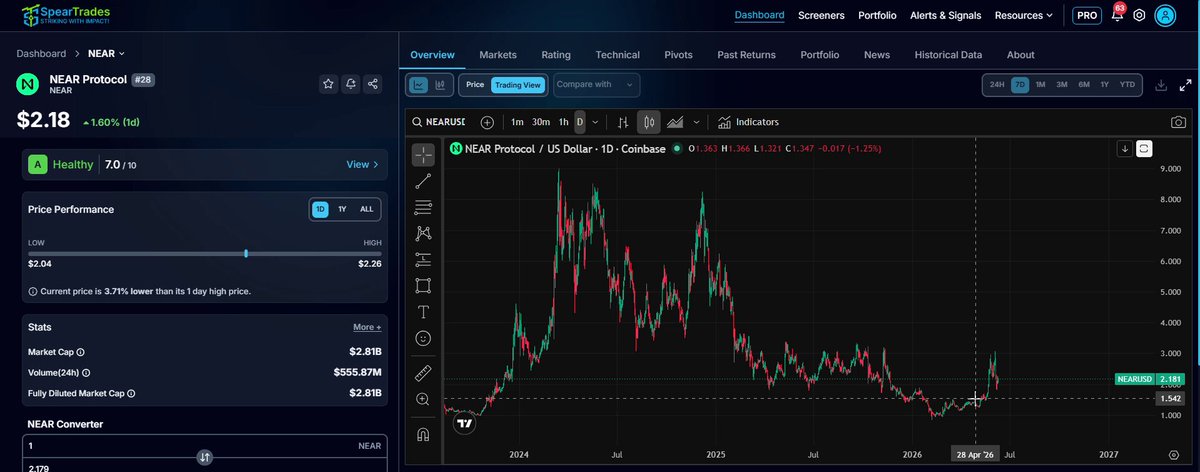1200x472 pixels.
Task: Toggle the magnet snap mode
Action: [x=423, y=434]
